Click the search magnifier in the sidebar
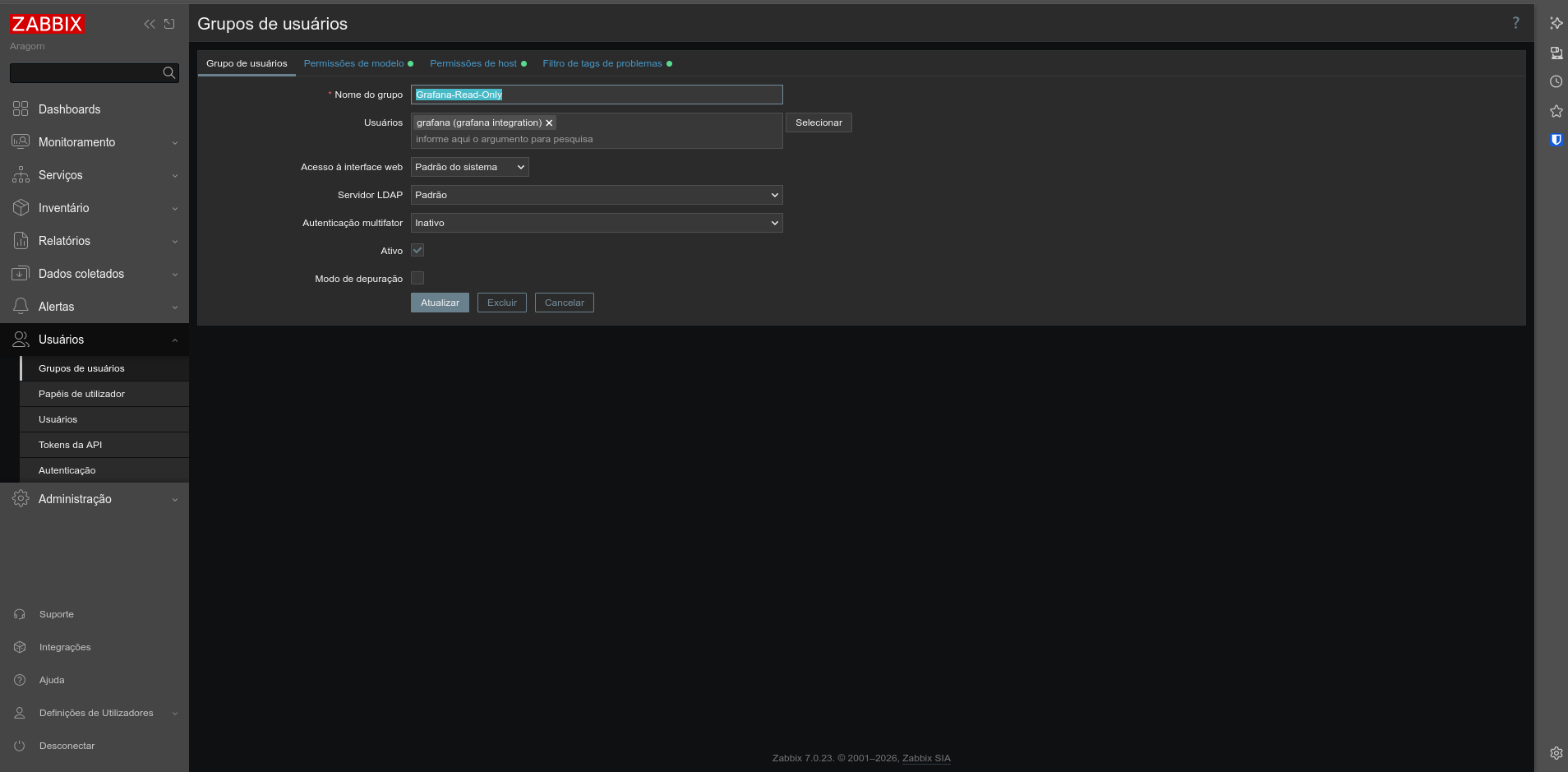This screenshot has height=772, width=1568. 168,72
